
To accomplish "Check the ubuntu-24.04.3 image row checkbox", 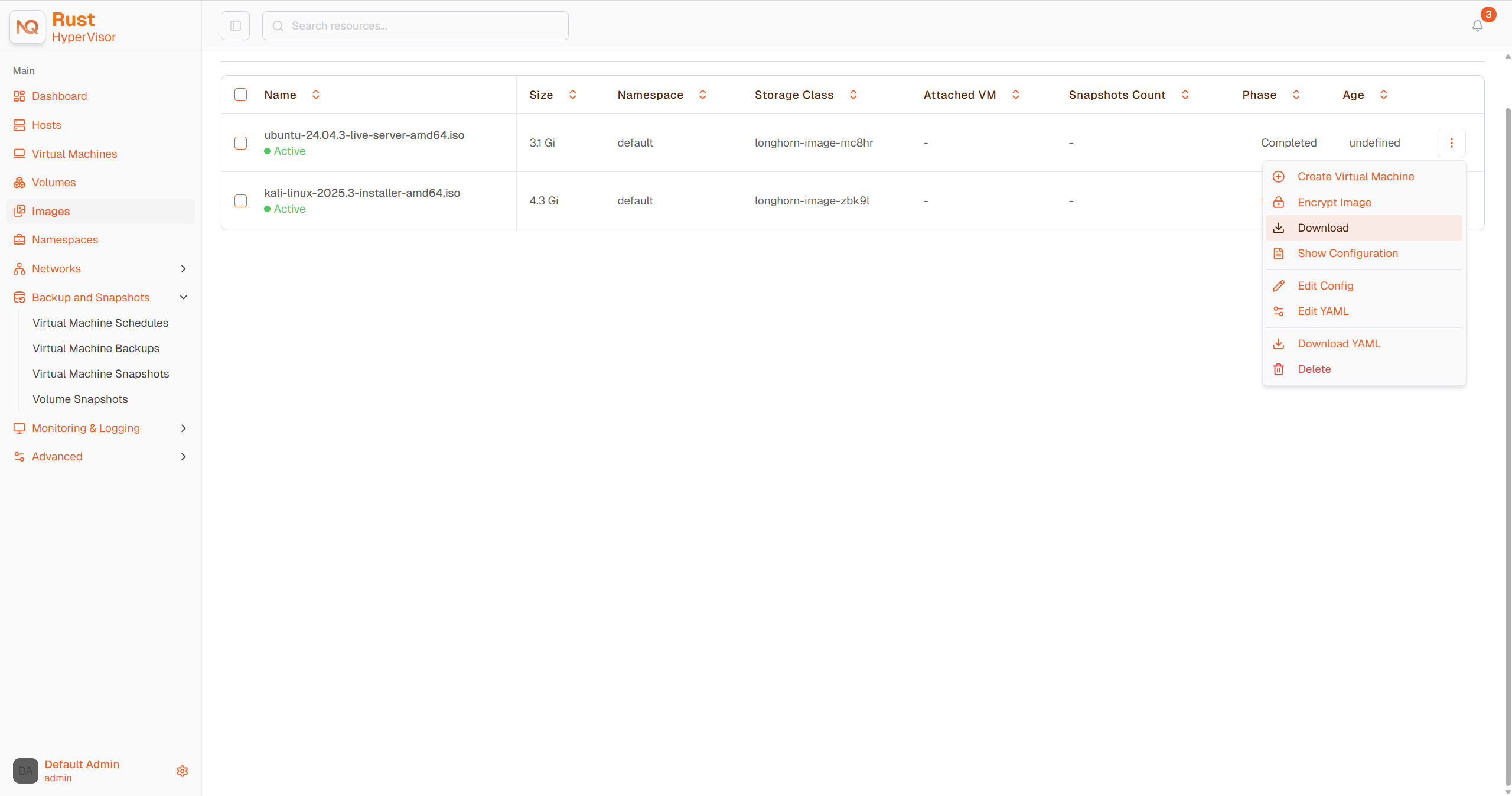I will tap(241, 143).
